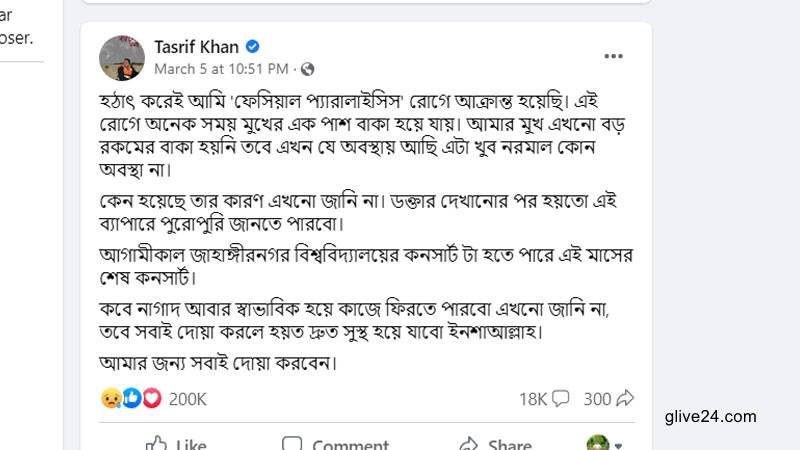Click the public globe audience icon

click(308, 69)
